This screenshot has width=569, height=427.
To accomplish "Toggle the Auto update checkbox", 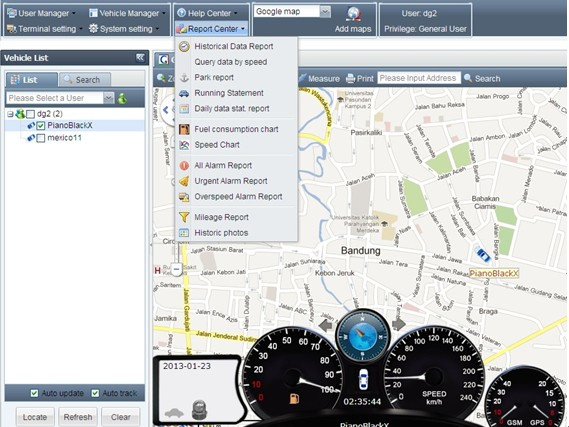I will [x=34, y=393].
